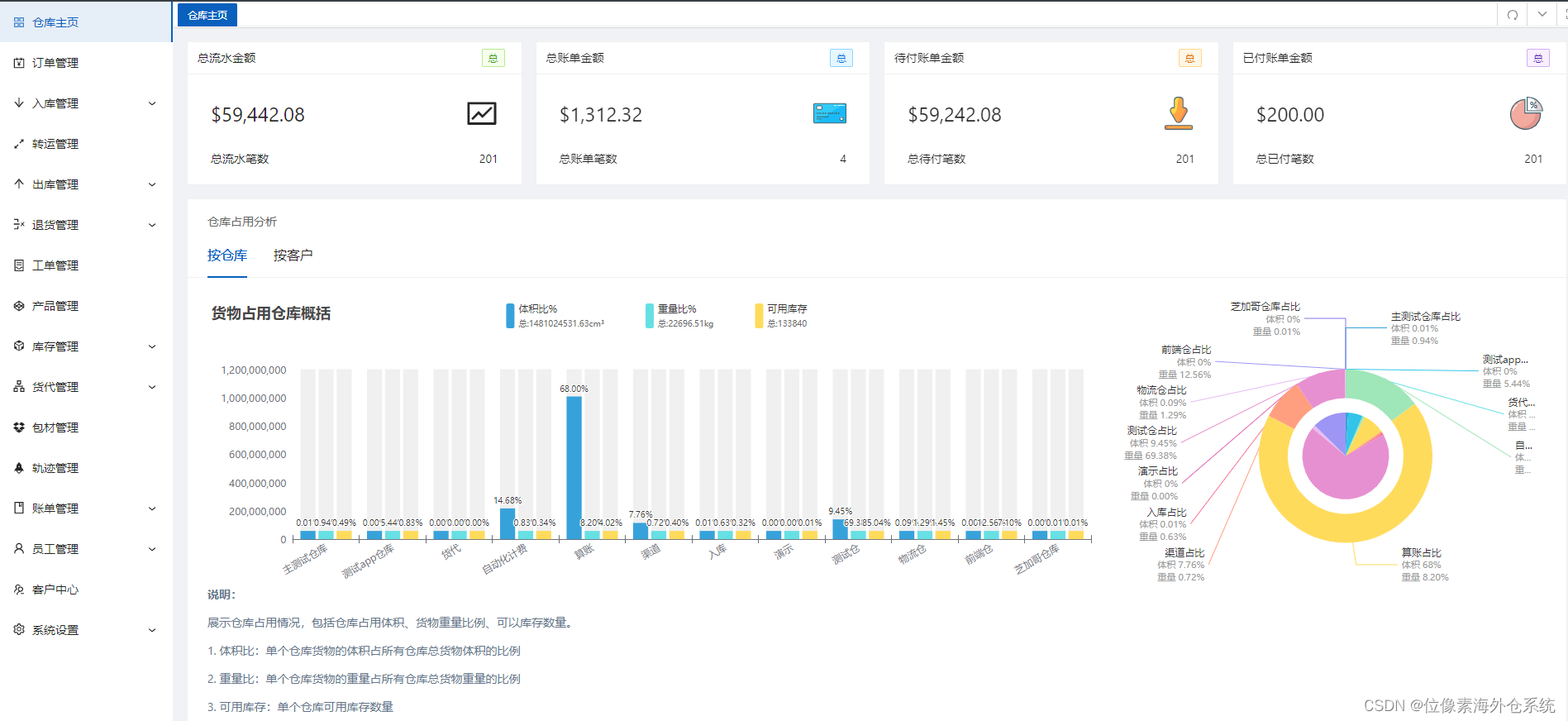Screen dimensions: 1568x721
Task: Select the 仓库主页 page tab
Action: click(207, 15)
